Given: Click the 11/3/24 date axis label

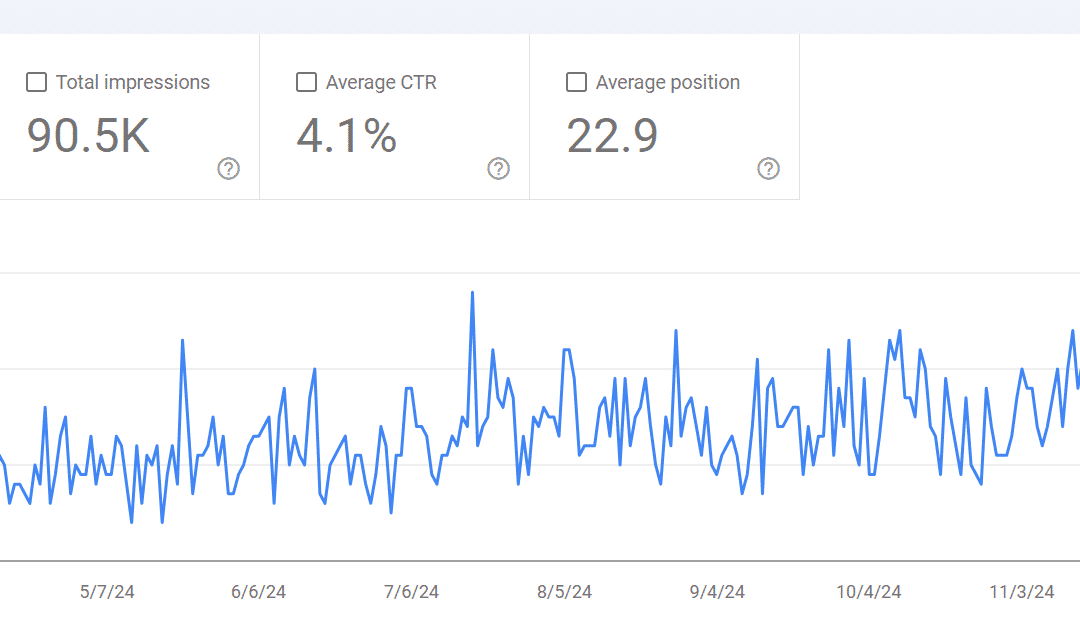Looking at the screenshot, I should point(1021,592).
